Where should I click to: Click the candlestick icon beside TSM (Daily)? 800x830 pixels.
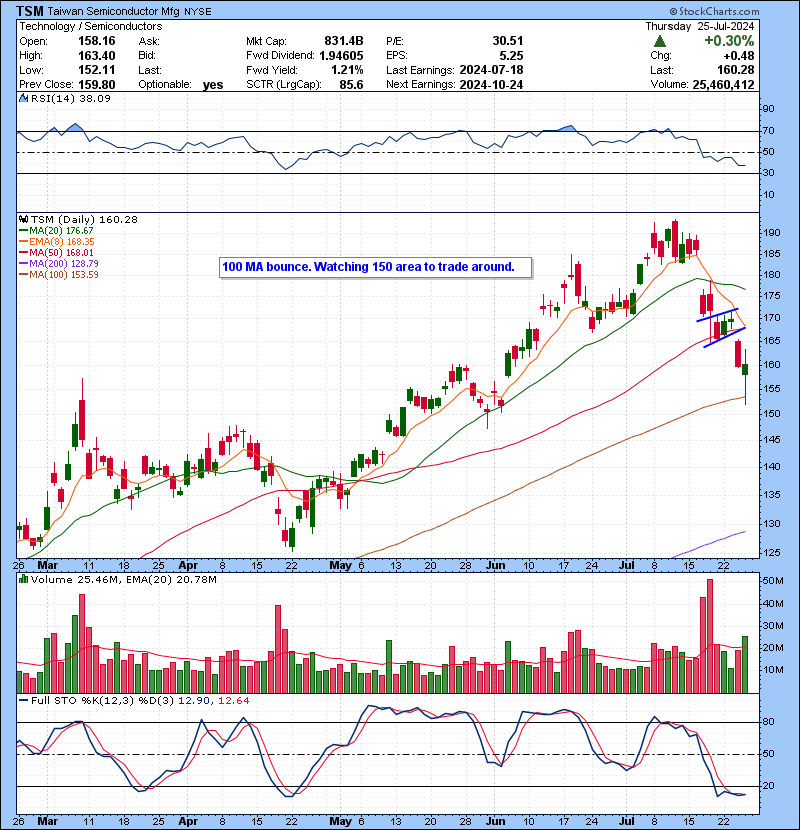pos(24,219)
